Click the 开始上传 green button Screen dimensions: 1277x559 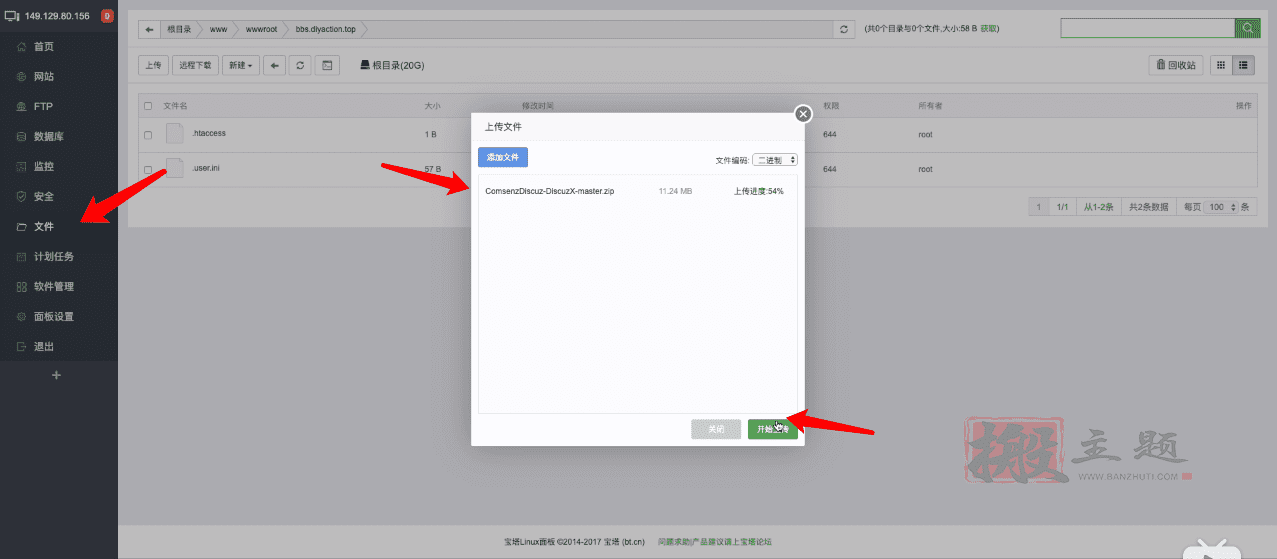[772, 429]
